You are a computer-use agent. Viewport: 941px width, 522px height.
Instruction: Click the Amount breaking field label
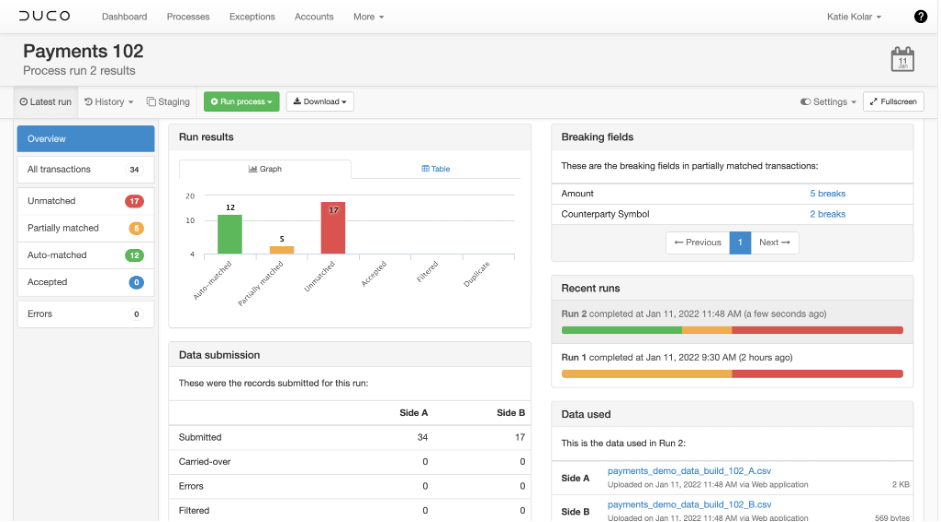(577, 194)
